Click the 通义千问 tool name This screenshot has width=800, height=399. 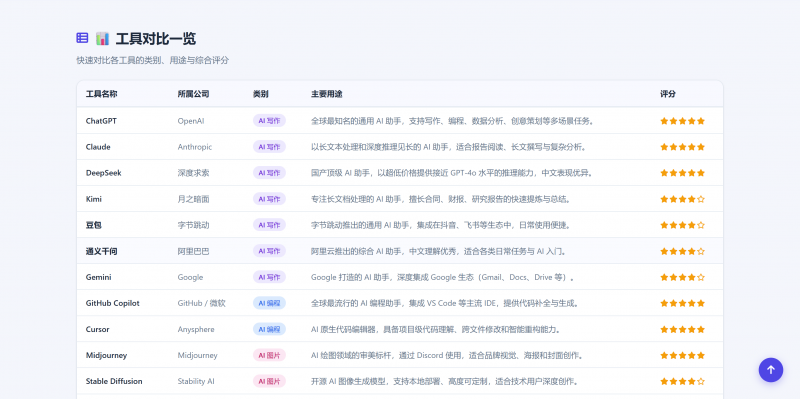pos(102,251)
